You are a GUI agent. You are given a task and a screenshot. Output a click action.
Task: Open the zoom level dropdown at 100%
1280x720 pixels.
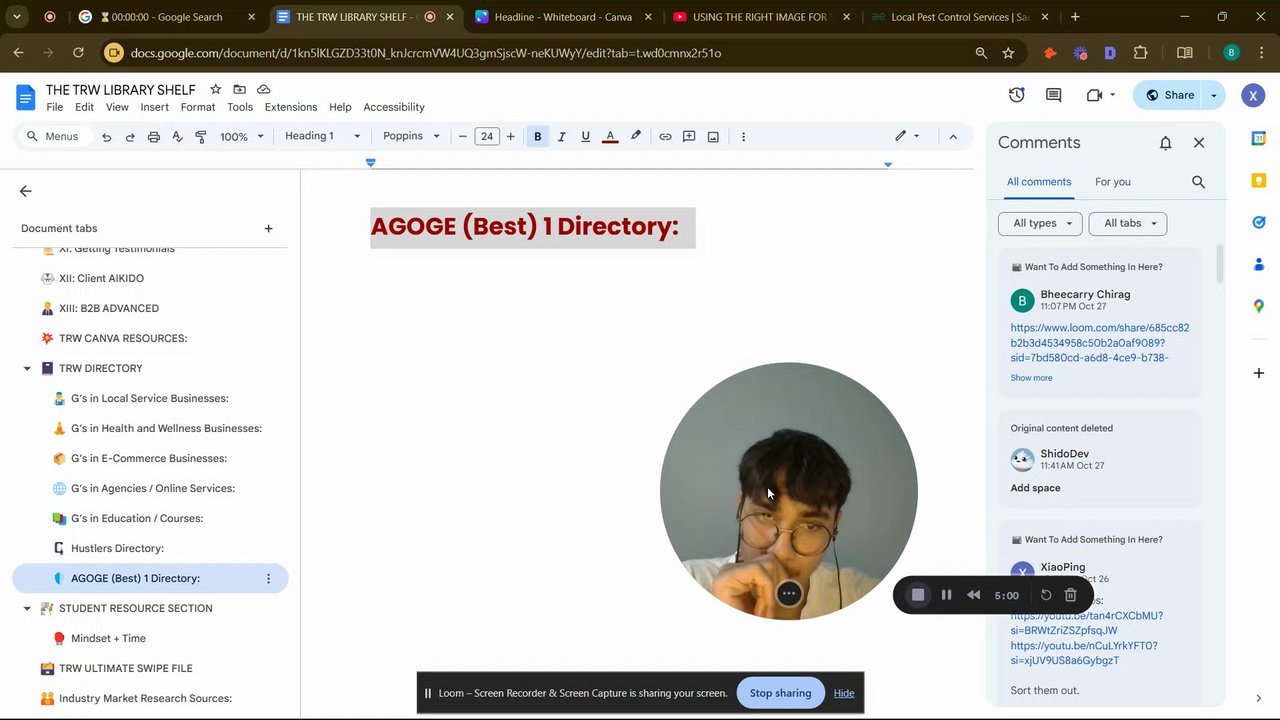242,137
